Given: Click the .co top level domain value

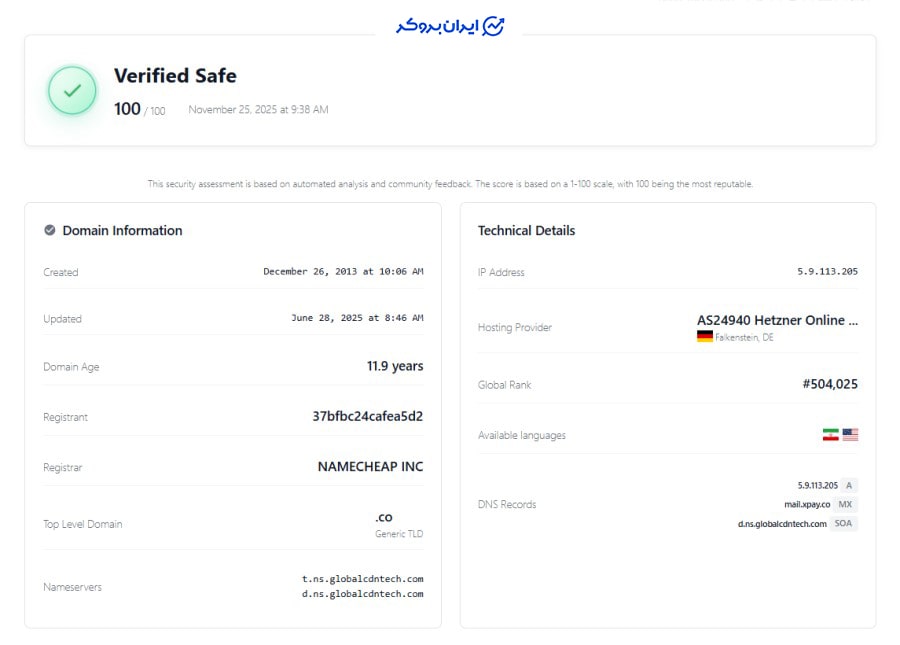Looking at the screenshot, I should tap(384, 517).
